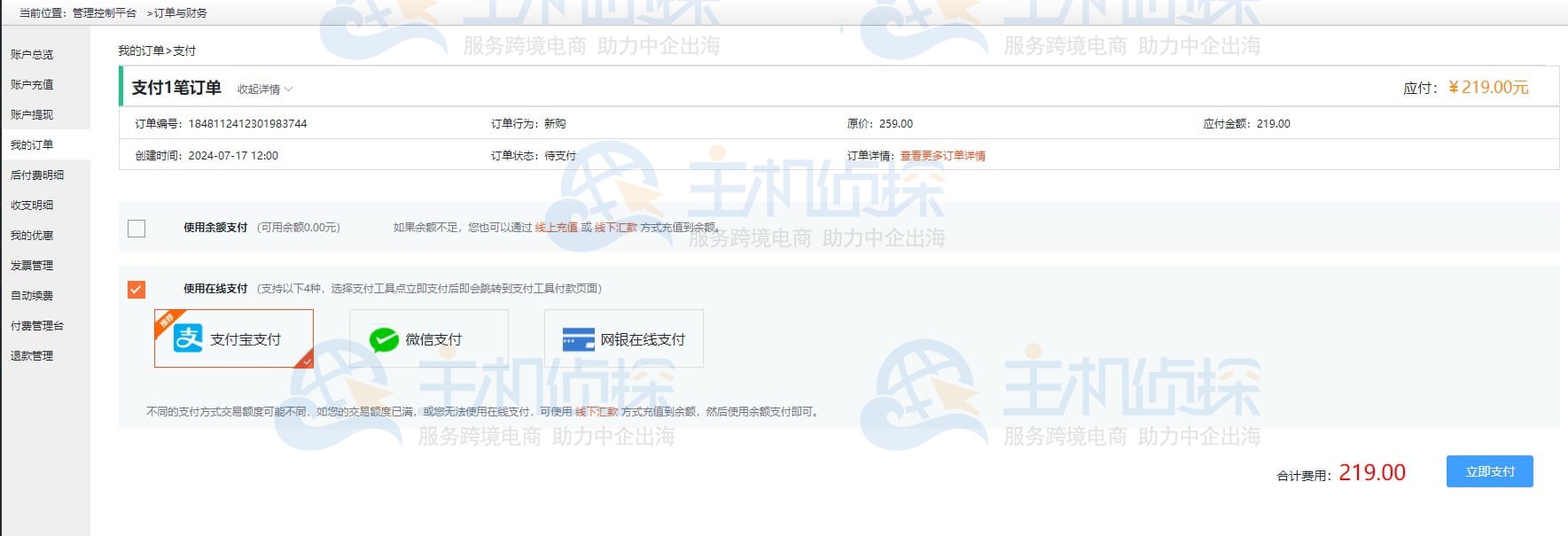This screenshot has width=1568, height=536.
Task: Open 后付费明细 sidebar entry
Action: (x=37, y=175)
